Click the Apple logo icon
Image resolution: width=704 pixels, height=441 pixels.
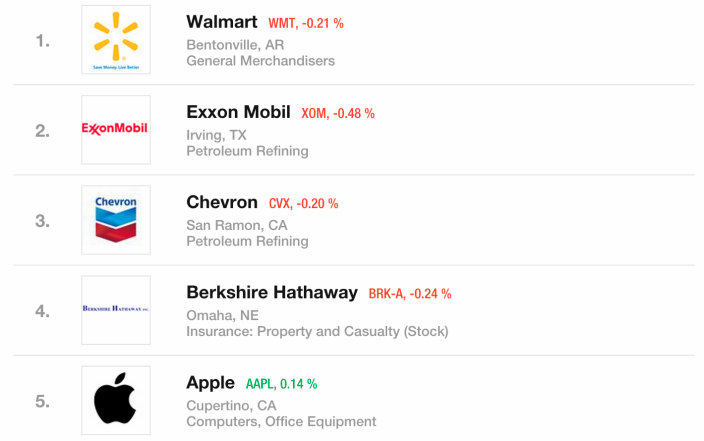[x=116, y=400]
